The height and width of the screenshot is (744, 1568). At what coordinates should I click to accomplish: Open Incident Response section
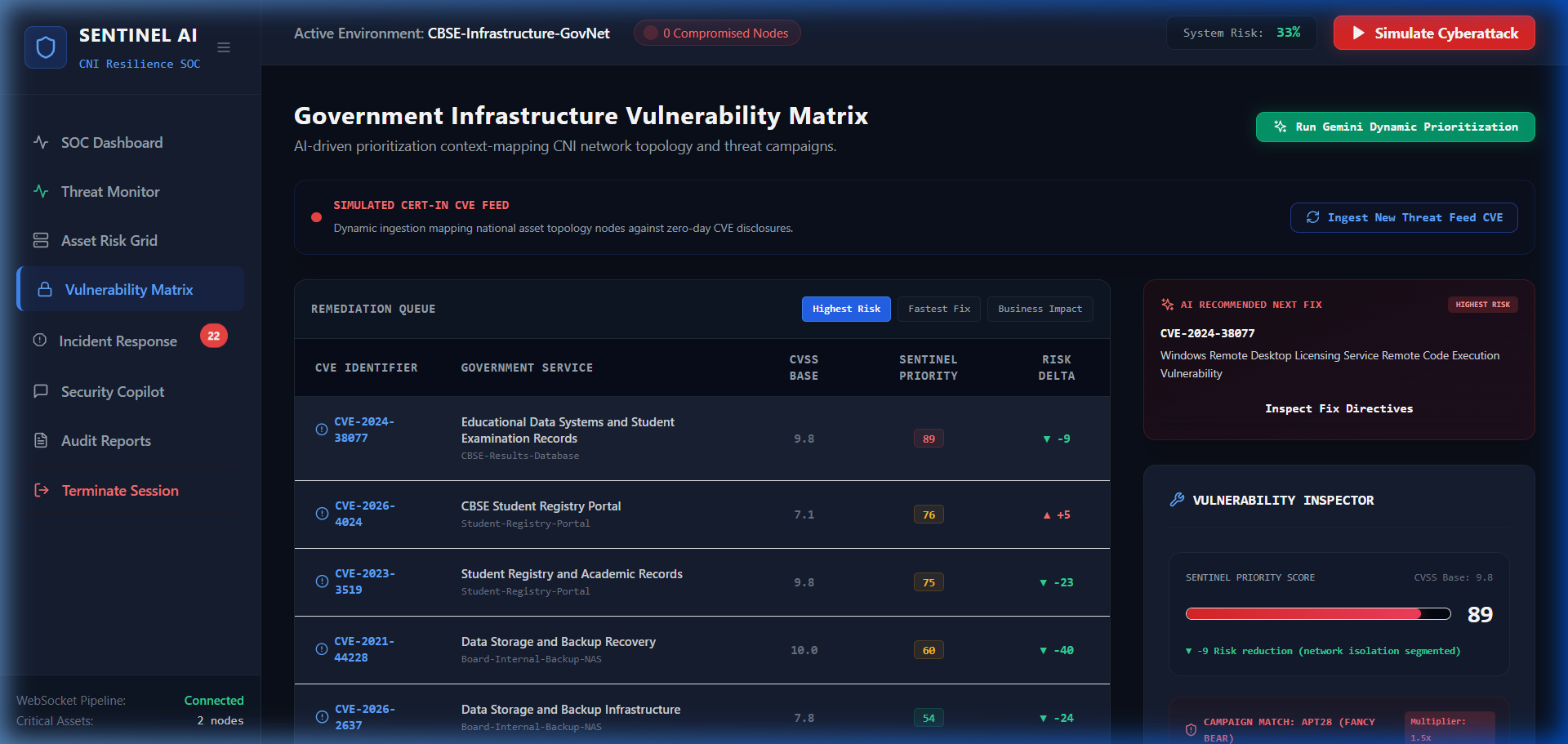(131, 341)
